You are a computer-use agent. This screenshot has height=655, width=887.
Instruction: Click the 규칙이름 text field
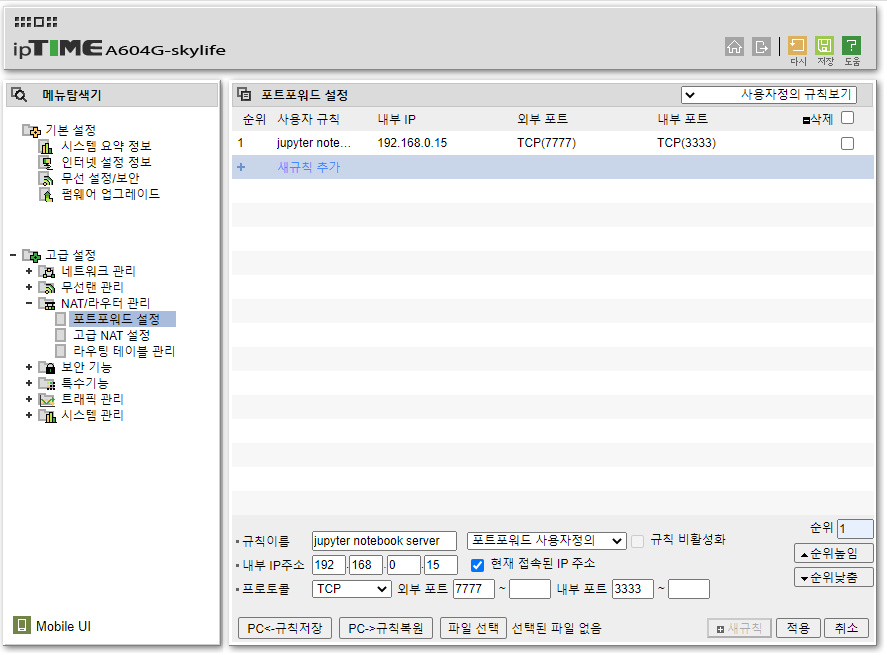(384, 541)
